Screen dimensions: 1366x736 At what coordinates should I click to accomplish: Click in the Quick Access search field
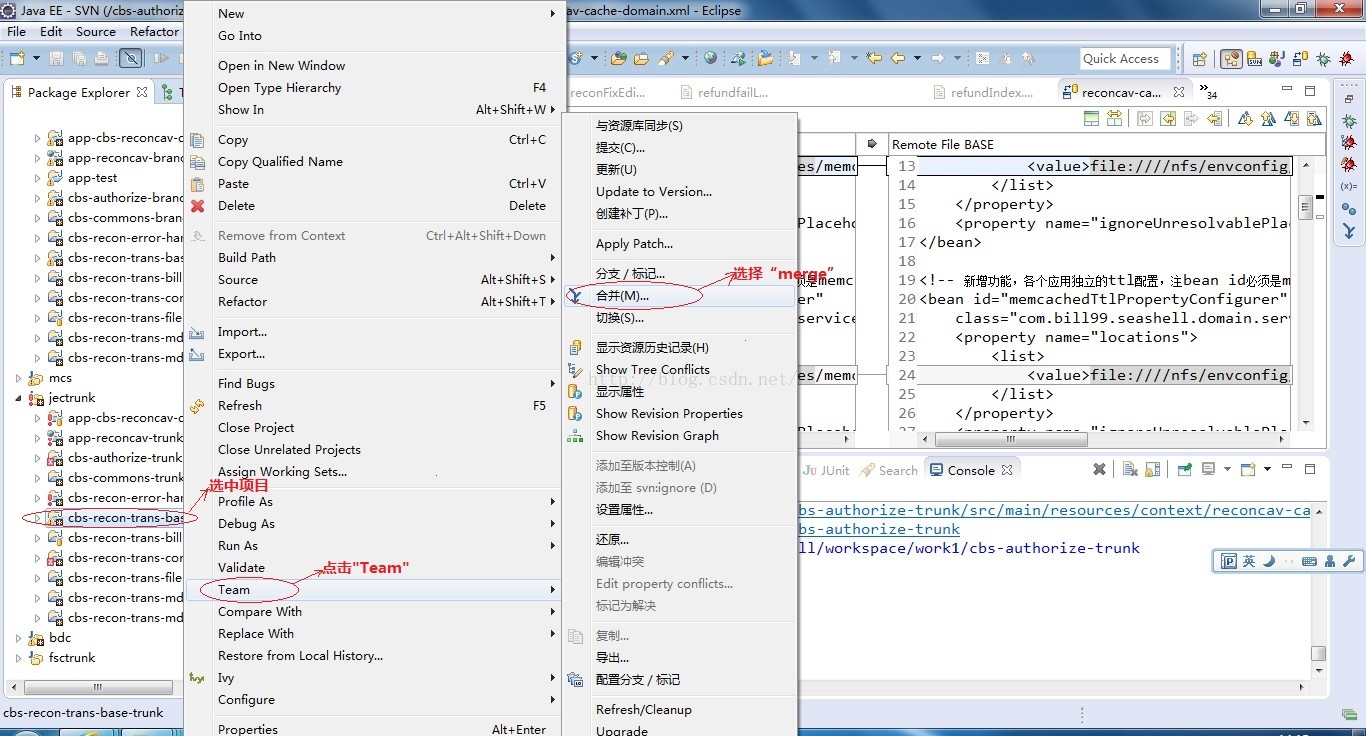coord(1125,59)
